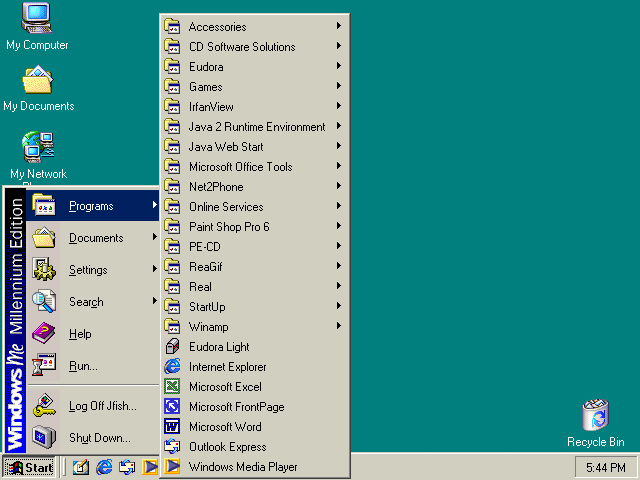The height and width of the screenshot is (480, 640).
Task: Expand the Settings submenu arrow
Action: [x=155, y=269]
